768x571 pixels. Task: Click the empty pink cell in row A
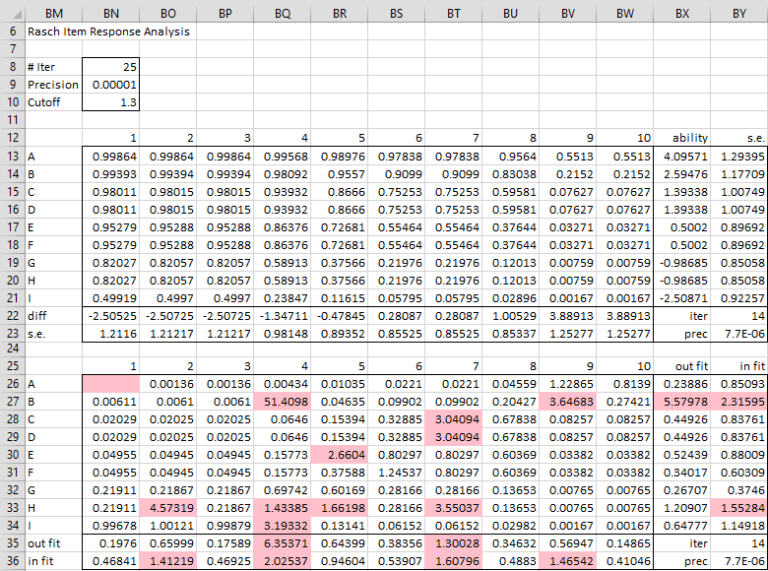click(x=111, y=384)
